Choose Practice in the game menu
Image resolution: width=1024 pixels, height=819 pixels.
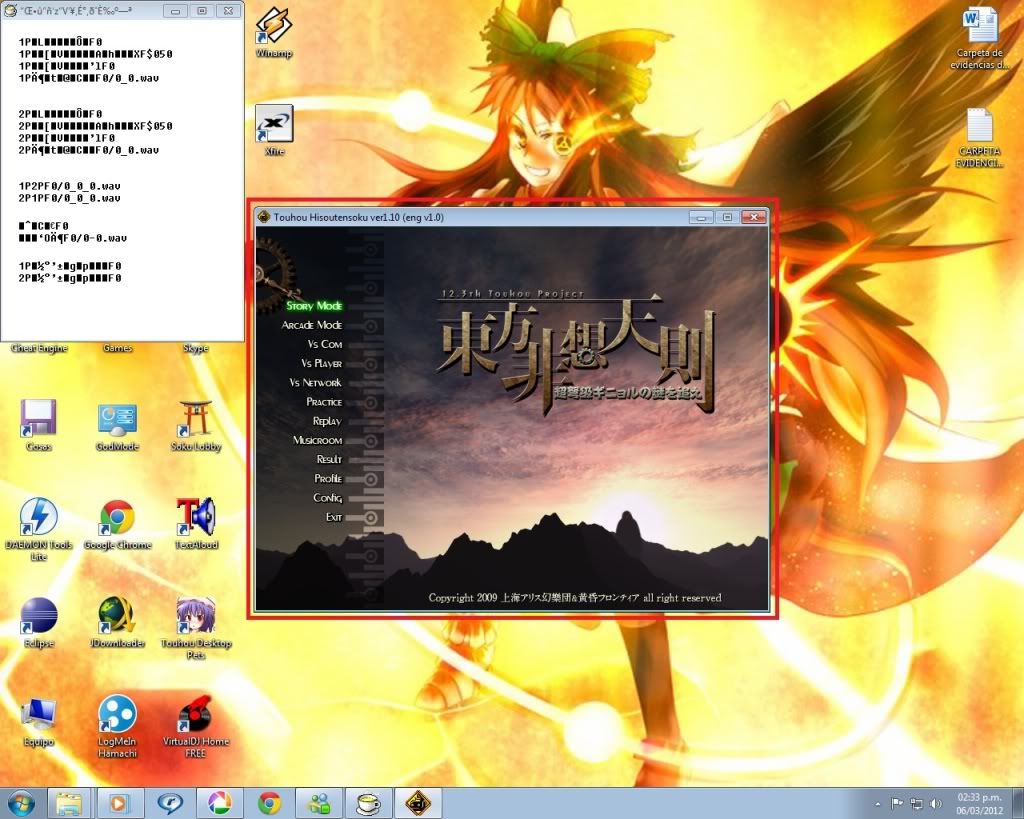324,402
